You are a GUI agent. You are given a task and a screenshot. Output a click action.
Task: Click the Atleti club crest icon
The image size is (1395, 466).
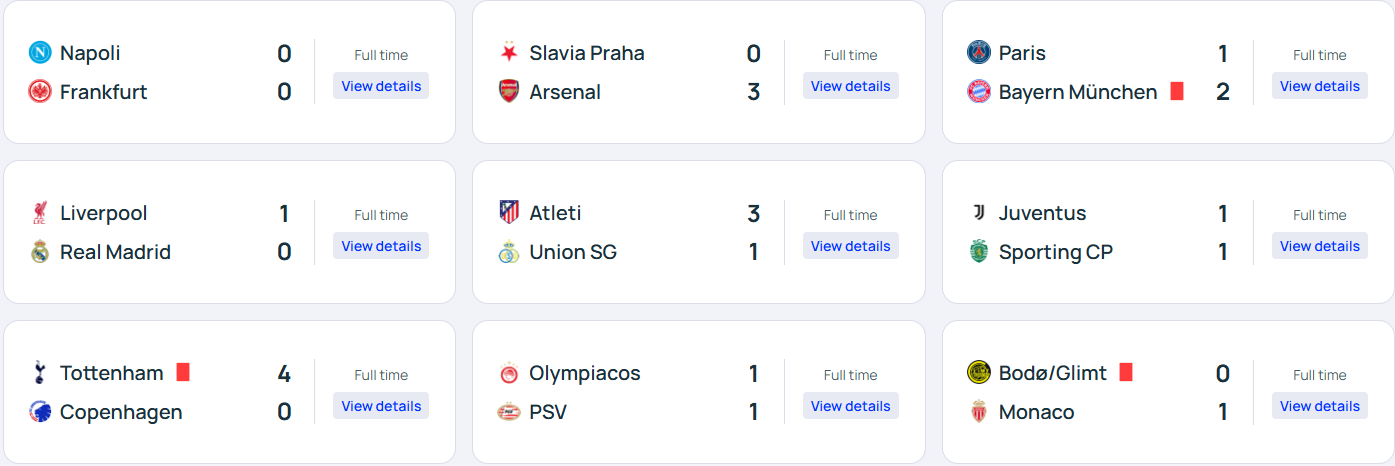[x=509, y=213]
